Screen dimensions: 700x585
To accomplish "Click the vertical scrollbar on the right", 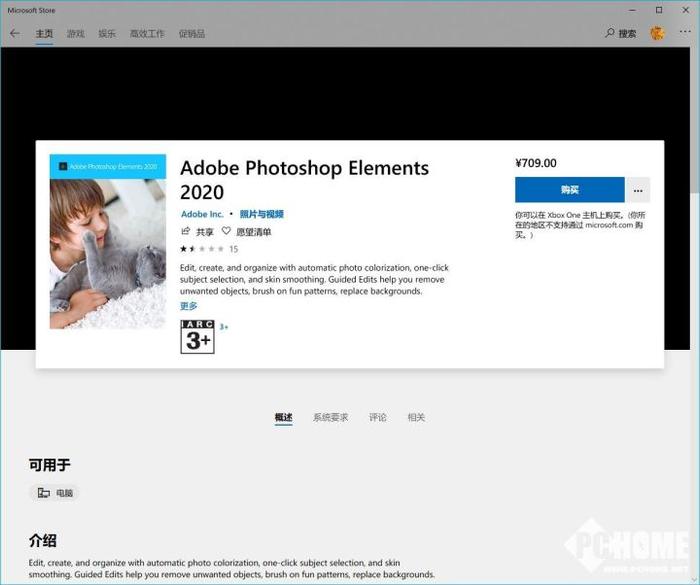I will pos(695,120).
